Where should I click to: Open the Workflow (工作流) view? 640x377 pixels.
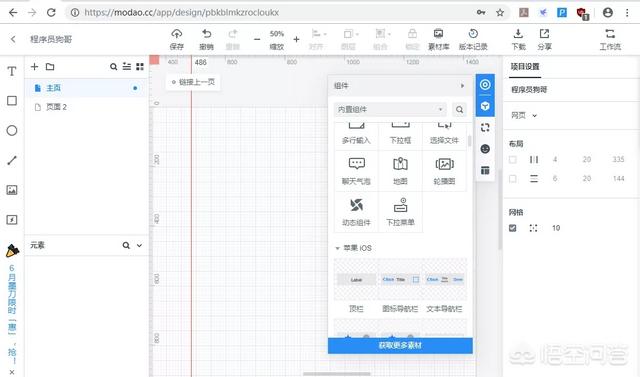click(610, 39)
